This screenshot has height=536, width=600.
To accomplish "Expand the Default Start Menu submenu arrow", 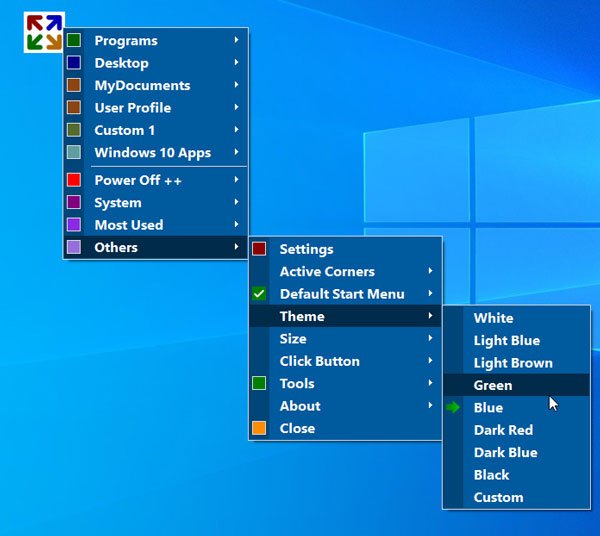I will point(430,293).
